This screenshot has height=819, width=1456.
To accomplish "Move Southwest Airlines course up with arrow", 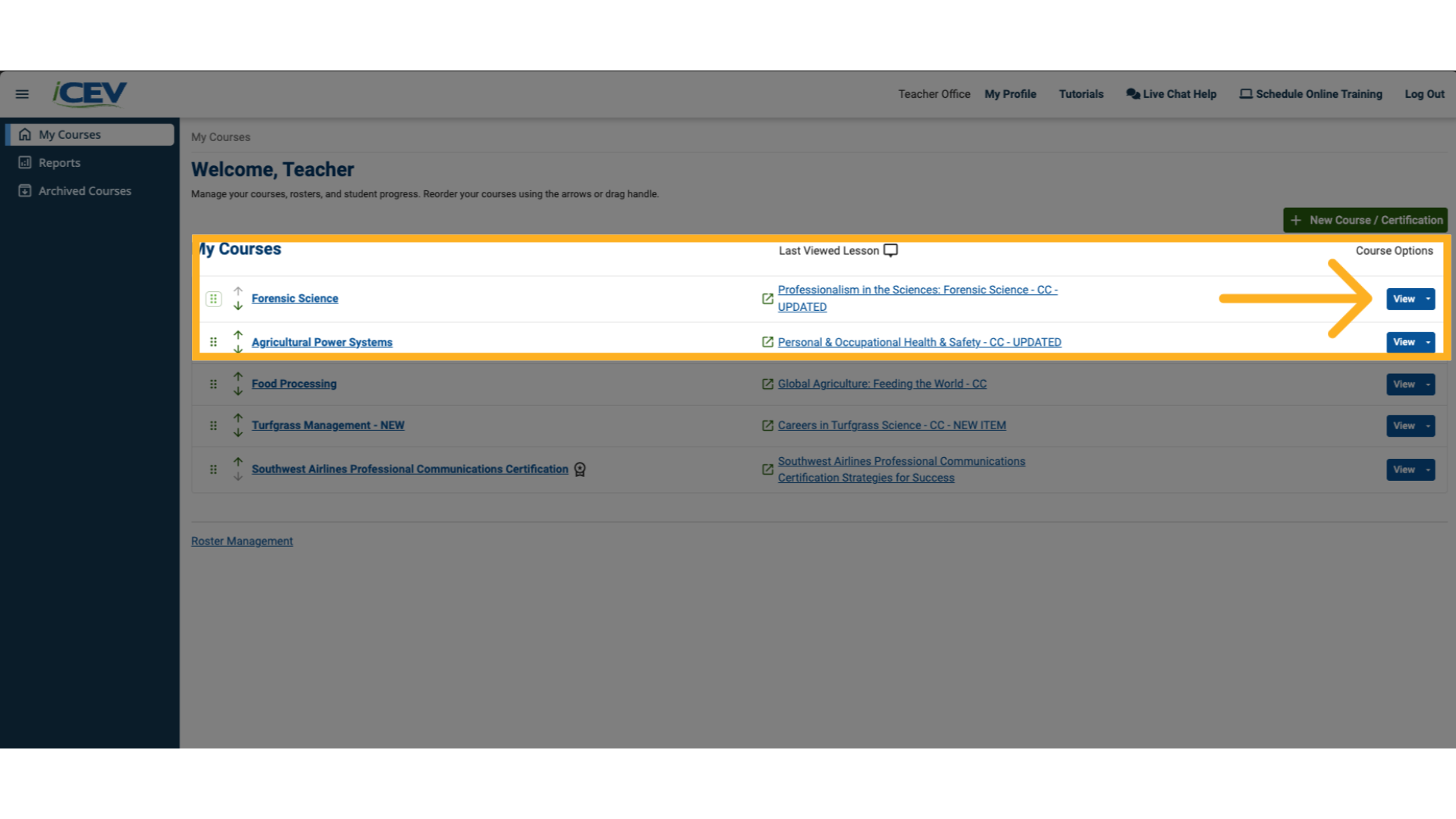I will 238,462.
